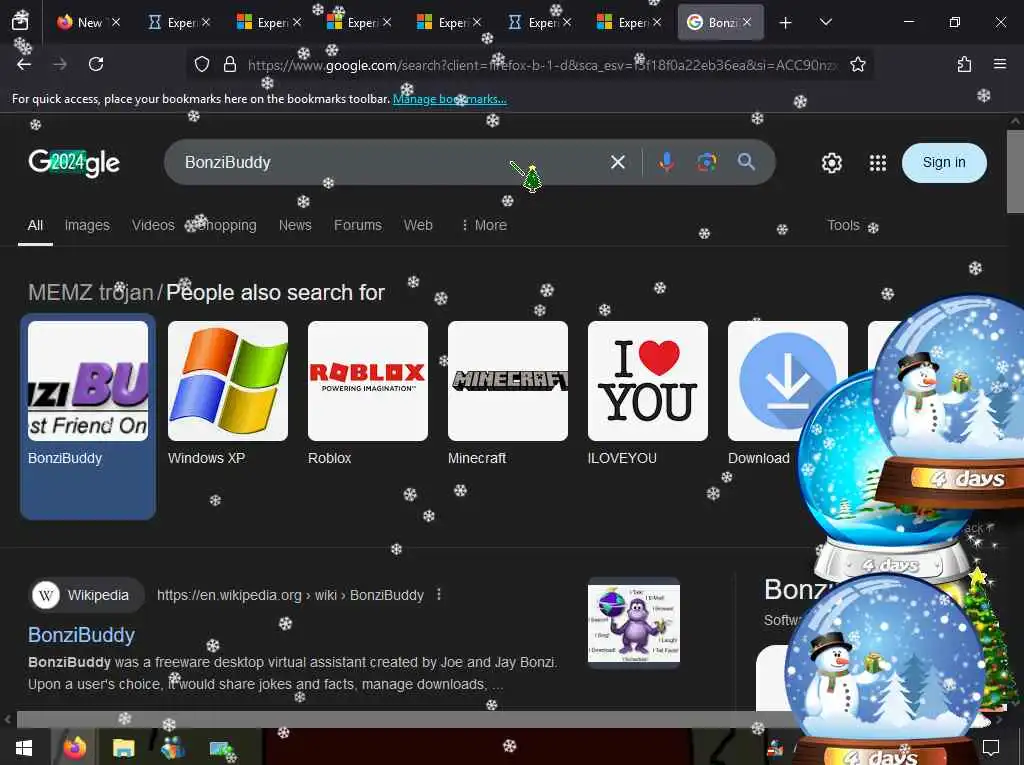Click the top snow globe showing 4 days
The width and height of the screenshot is (1024, 765).
(950, 399)
